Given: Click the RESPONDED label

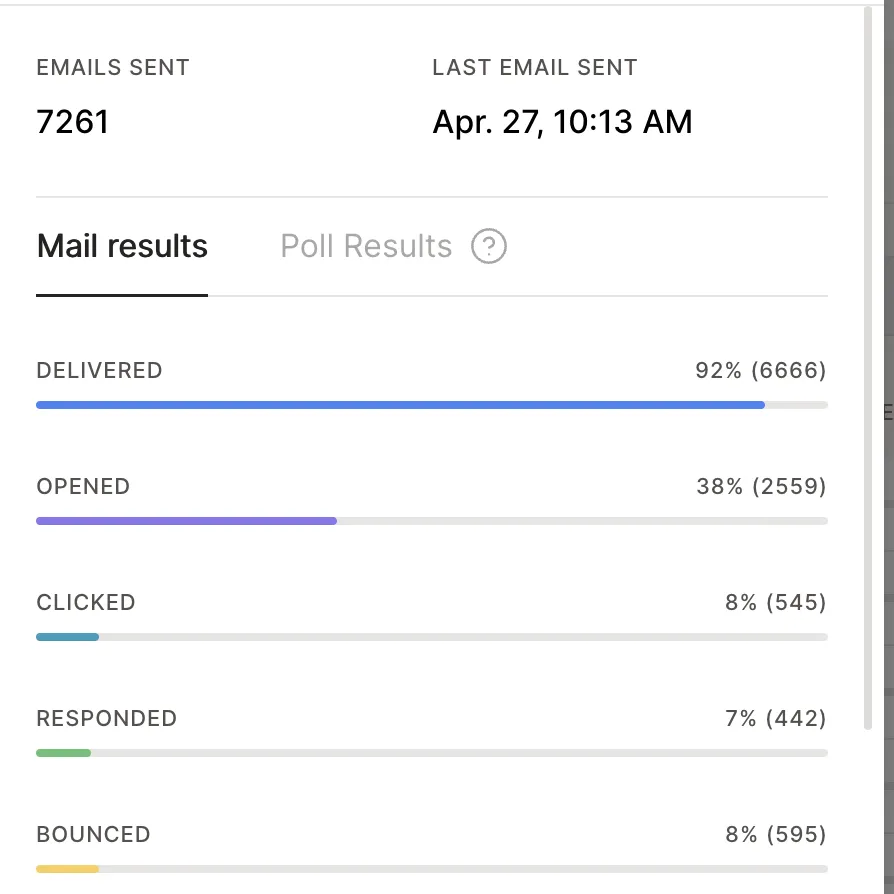Looking at the screenshot, I should [107, 718].
